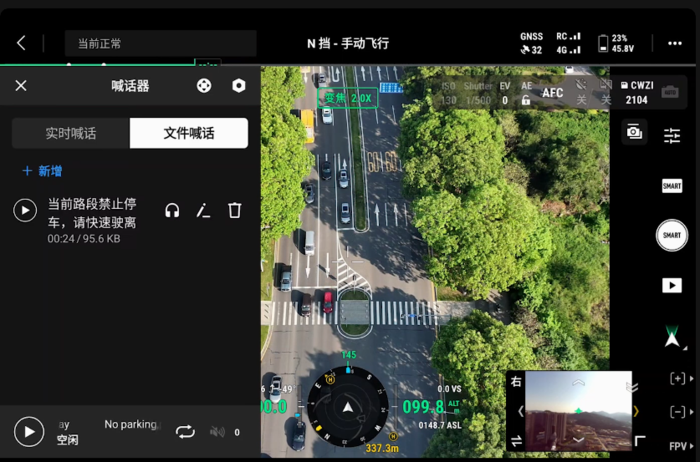Viewport: 700px width, 462px height.
Task: Open RC and 4G signal status
Action: click(x=568, y=43)
